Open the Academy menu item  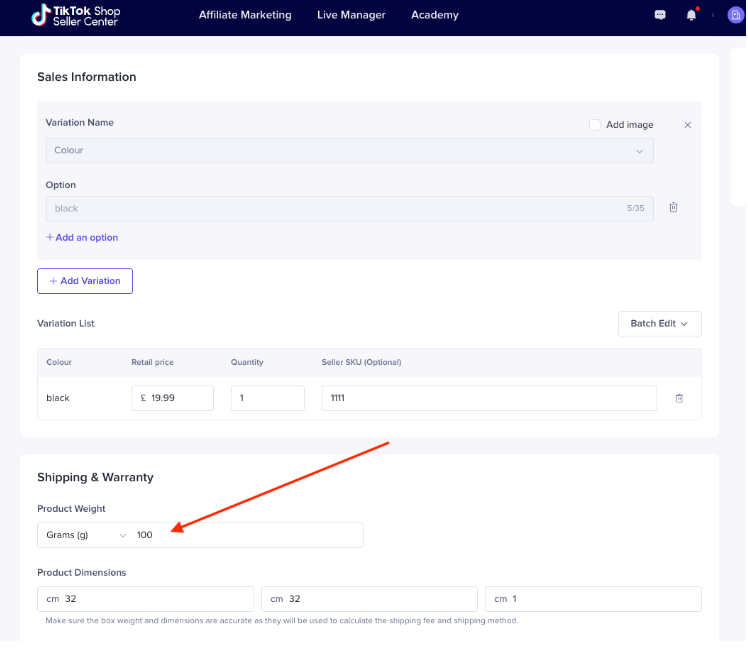pyautogui.click(x=435, y=15)
